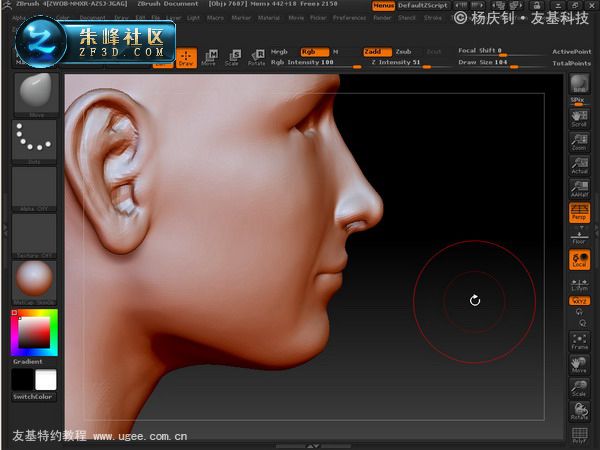This screenshot has height=450, width=600.
Task: Click the Rotate view icon on right shelf
Action: [x=579, y=411]
